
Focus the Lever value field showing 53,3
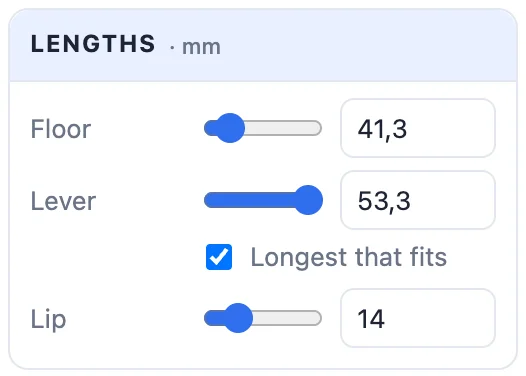coord(418,200)
